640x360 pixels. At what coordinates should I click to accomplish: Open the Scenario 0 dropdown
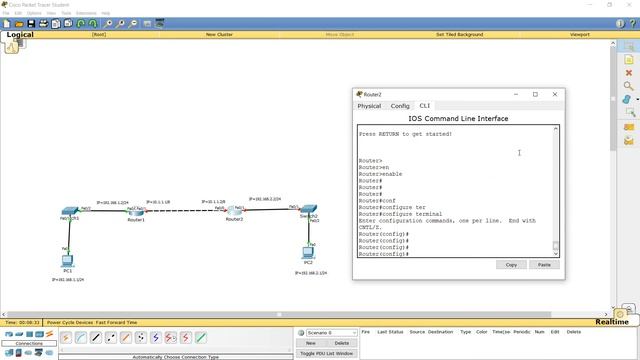332,333
